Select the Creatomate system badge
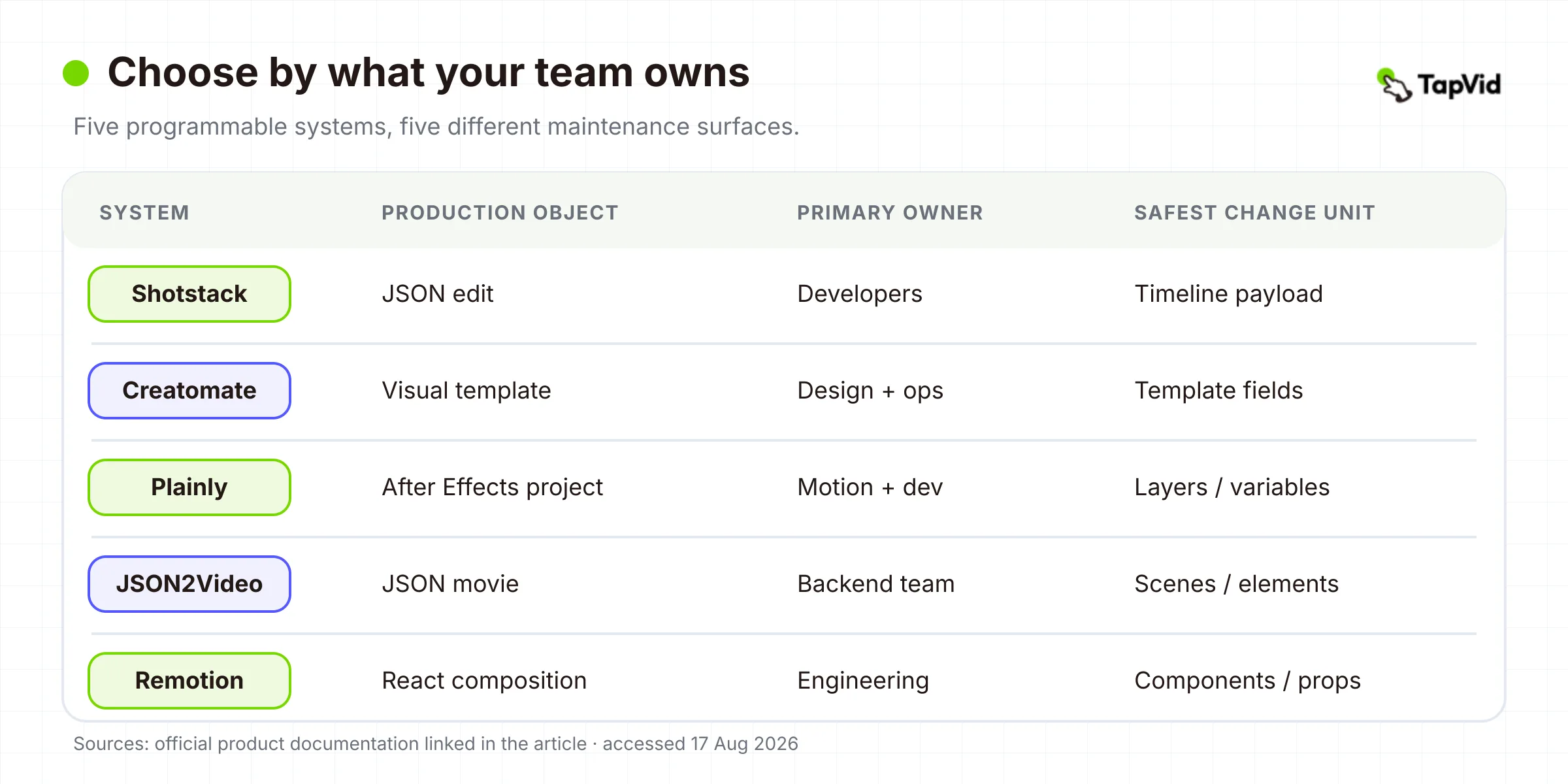The height and width of the screenshot is (784, 1568). click(189, 391)
